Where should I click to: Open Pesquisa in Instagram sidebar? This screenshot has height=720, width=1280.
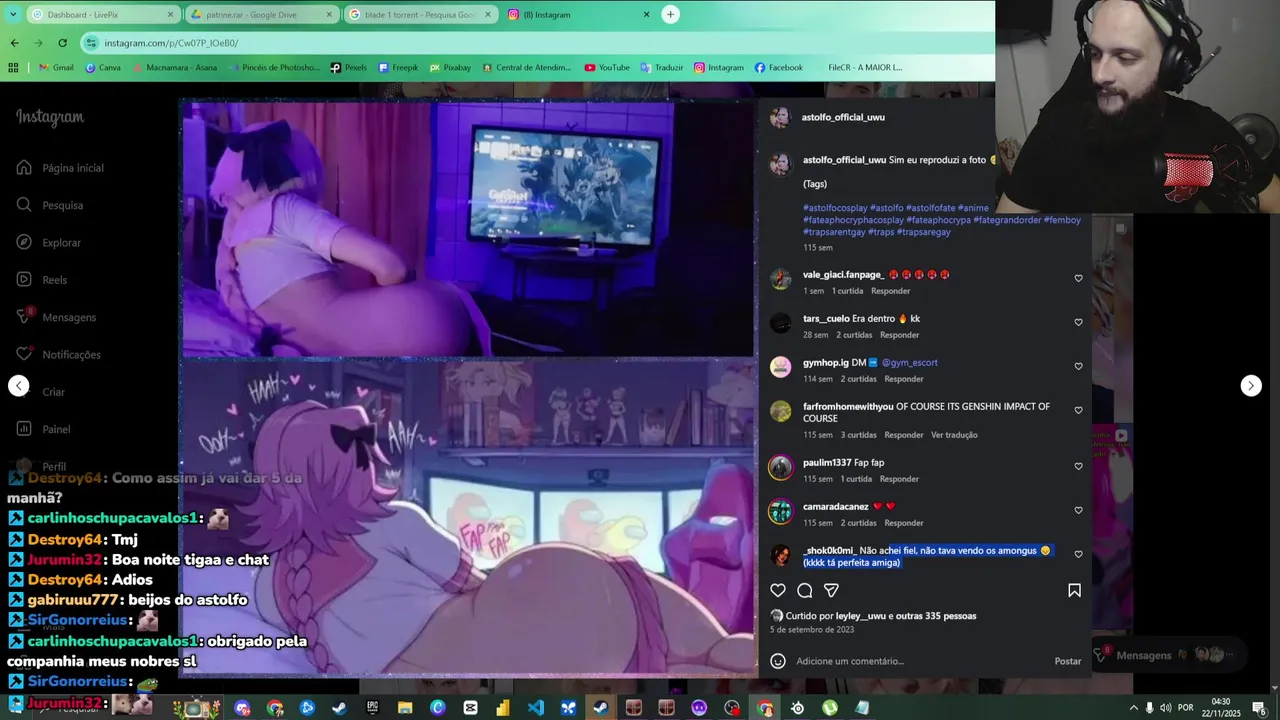point(50,205)
